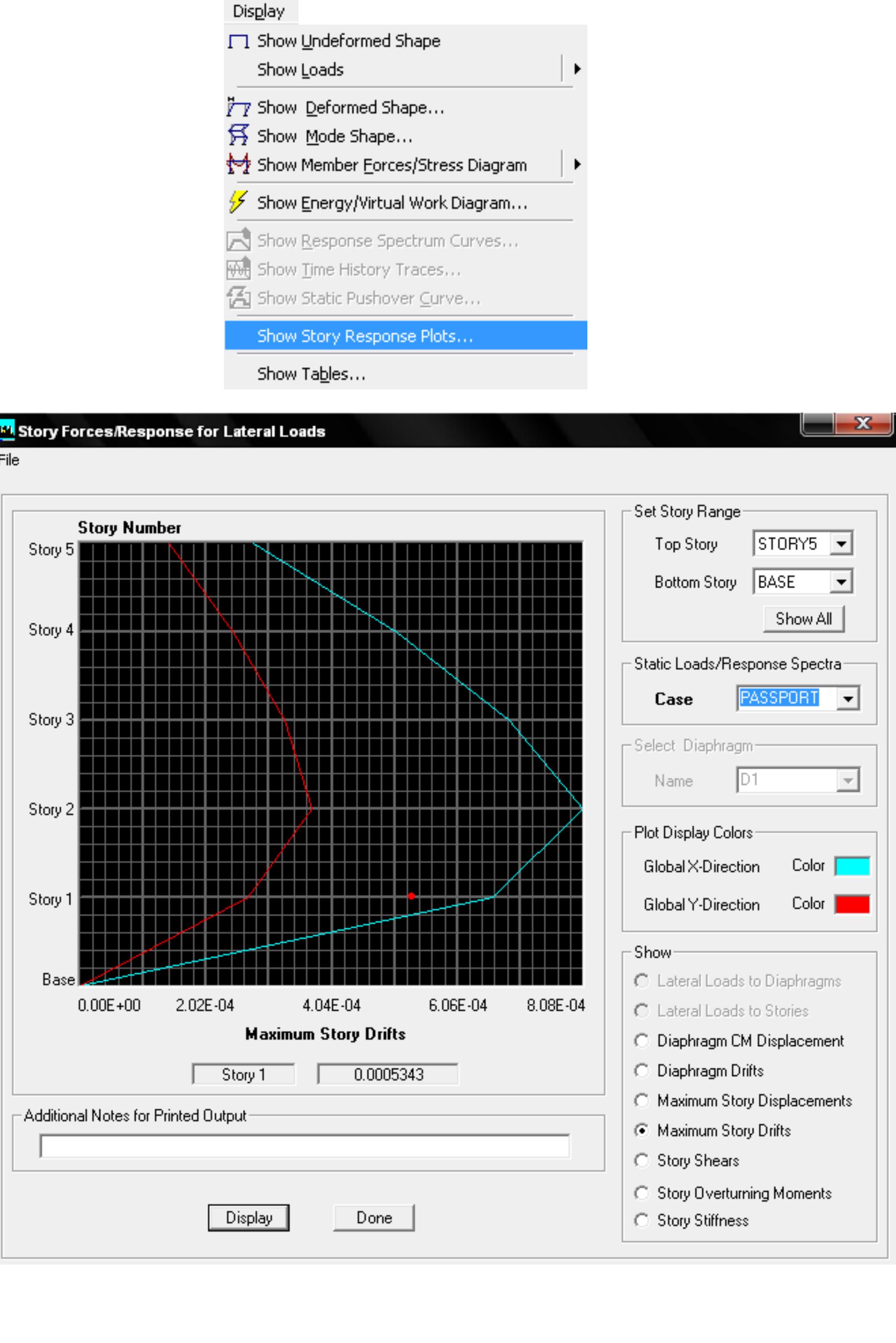Click the Done button
896x1343 pixels.
coord(373,1217)
